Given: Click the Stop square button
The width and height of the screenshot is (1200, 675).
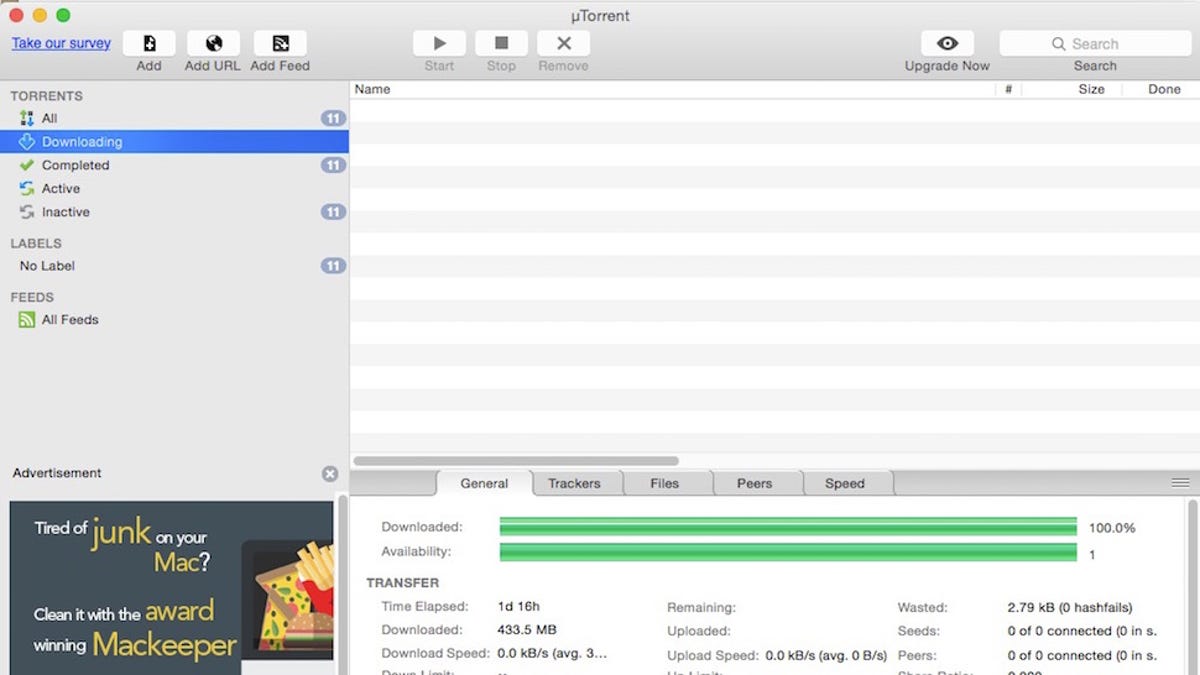Looking at the screenshot, I should pyautogui.click(x=501, y=43).
